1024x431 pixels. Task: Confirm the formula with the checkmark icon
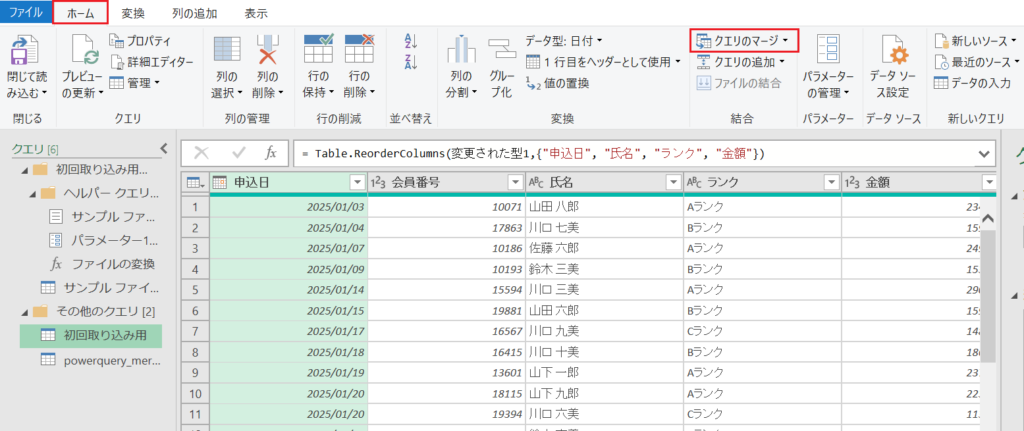click(238, 153)
